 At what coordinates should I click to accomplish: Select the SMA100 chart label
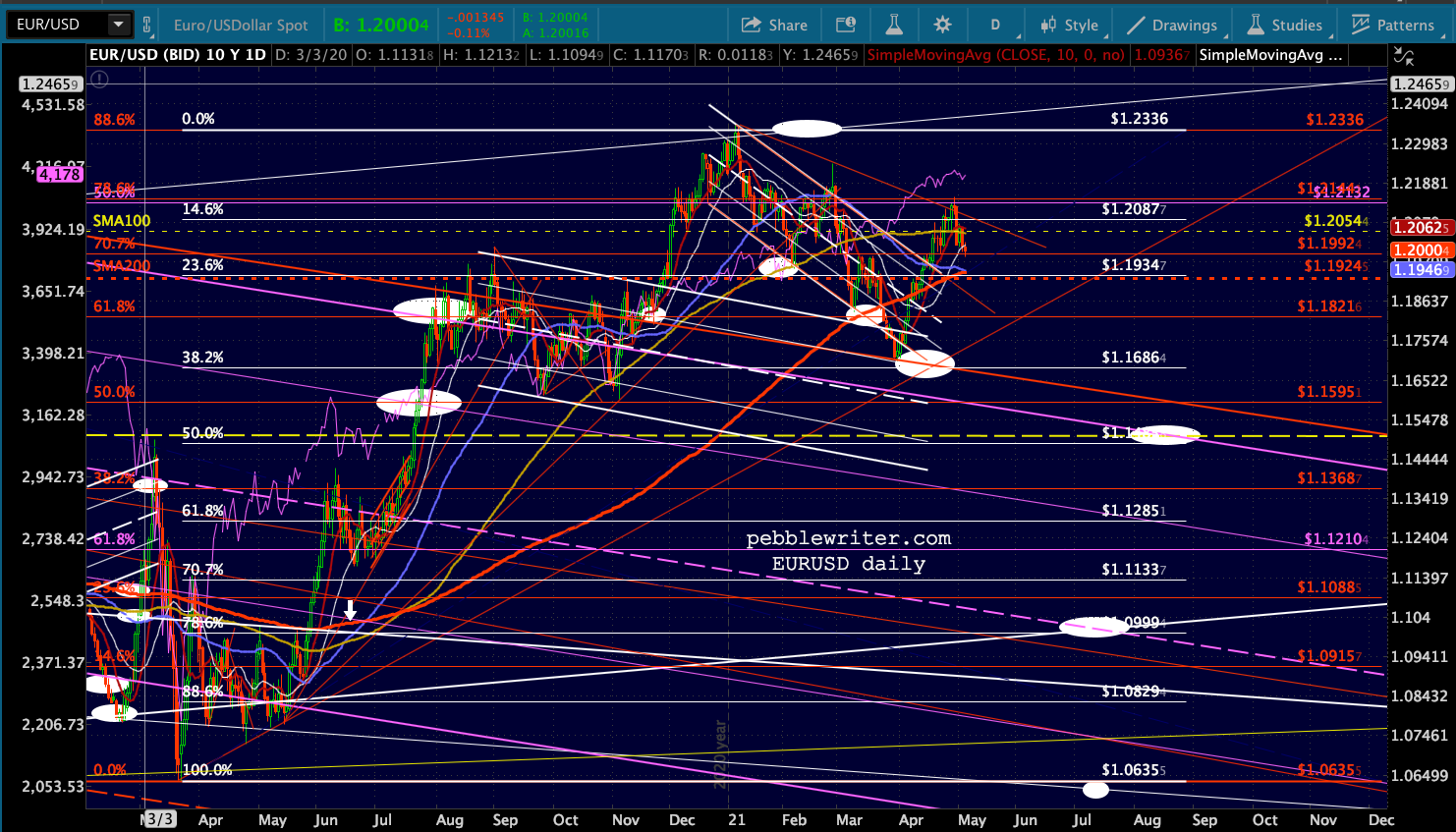122,221
